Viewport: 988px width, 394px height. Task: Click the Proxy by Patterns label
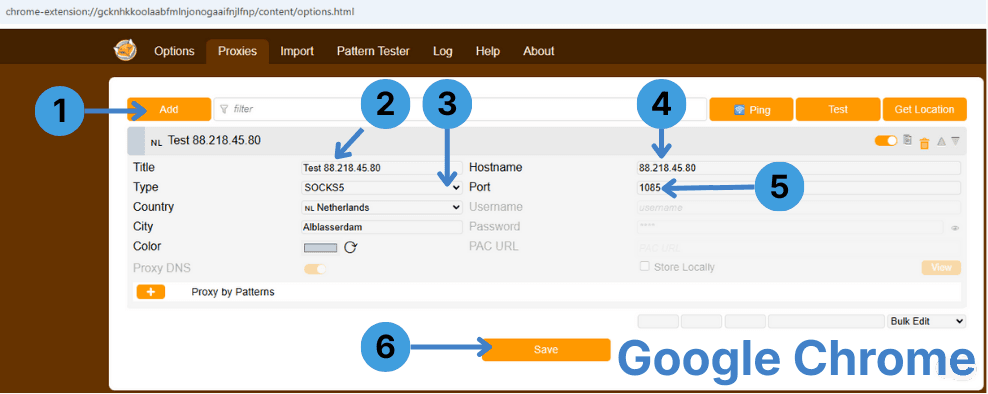coord(233,292)
